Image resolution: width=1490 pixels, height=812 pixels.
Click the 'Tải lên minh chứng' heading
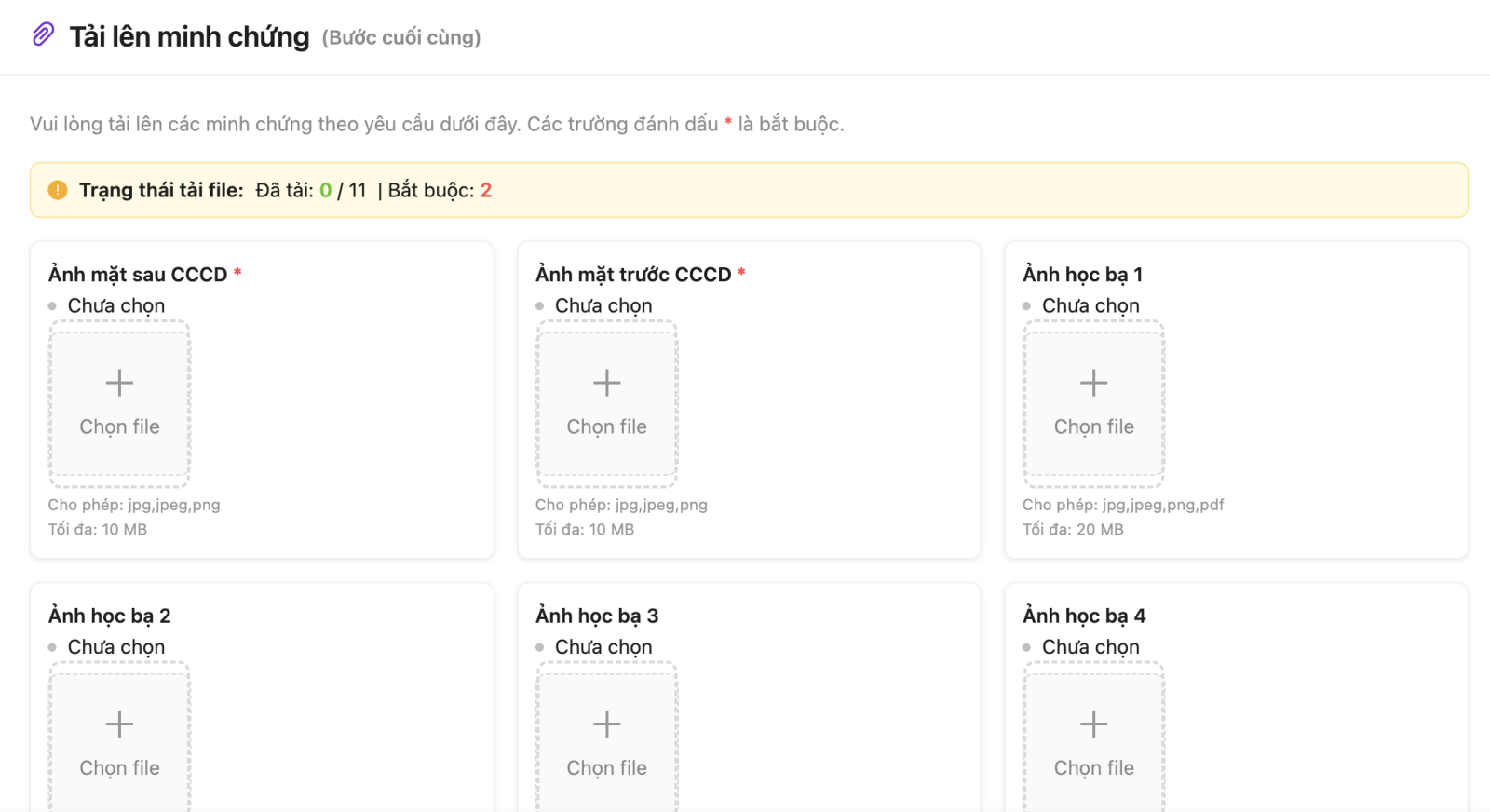[189, 36]
